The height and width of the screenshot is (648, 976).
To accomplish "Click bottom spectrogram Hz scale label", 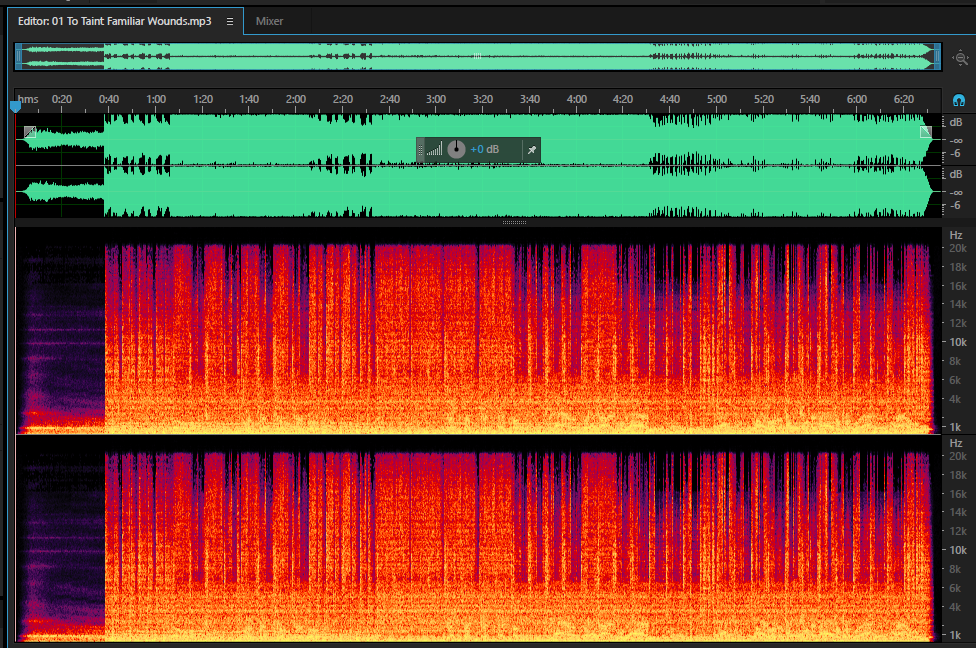I will coord(956,443).
